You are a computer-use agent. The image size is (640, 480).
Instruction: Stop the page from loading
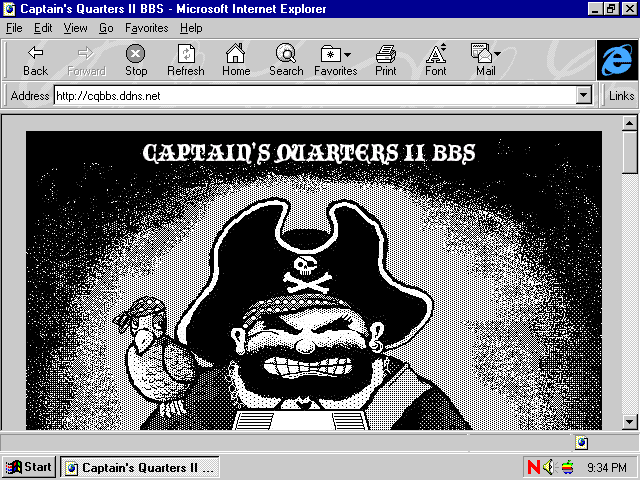(x=136, y=60)
